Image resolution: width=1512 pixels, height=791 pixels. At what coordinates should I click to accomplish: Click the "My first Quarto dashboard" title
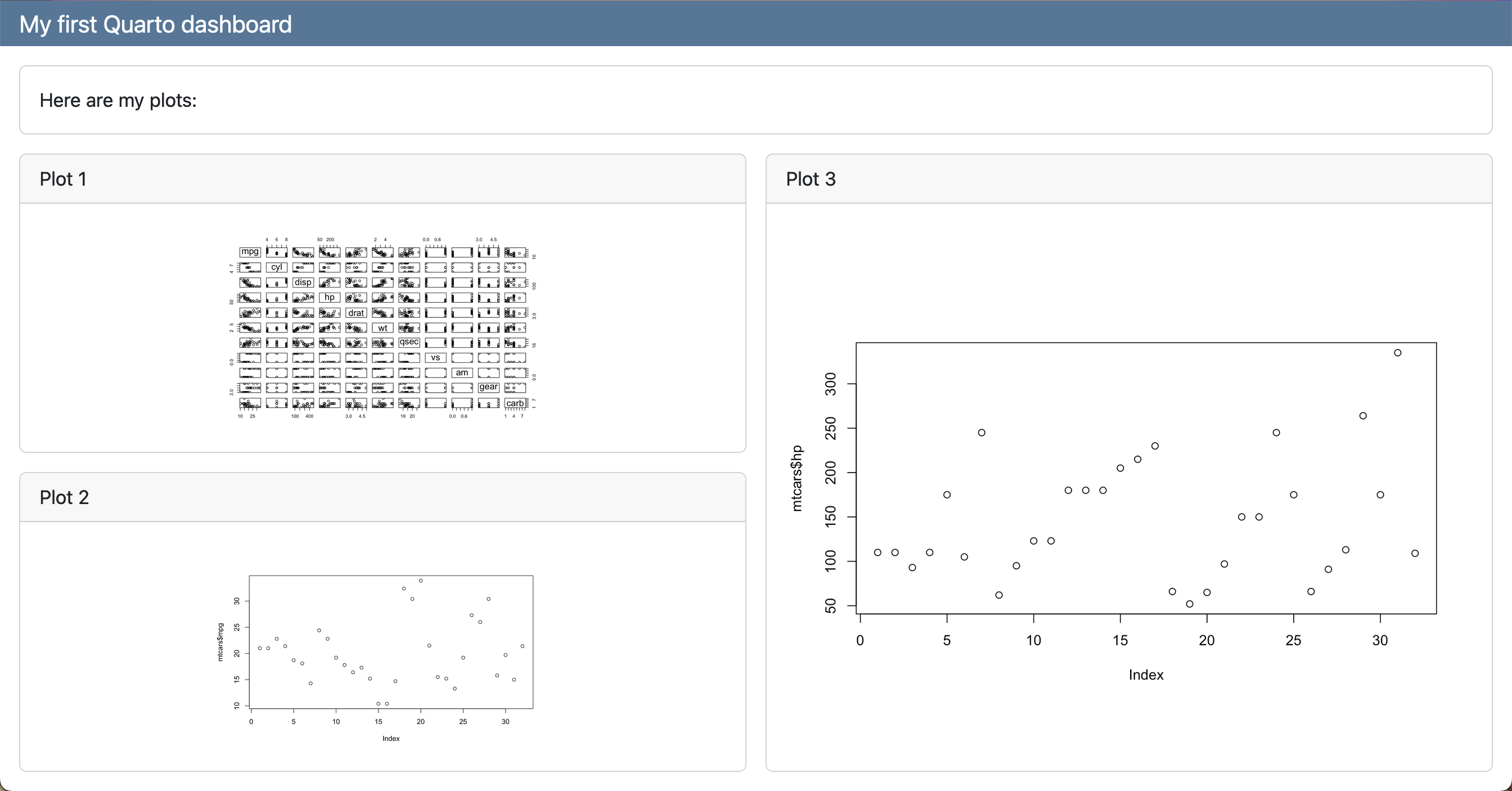coord(155,24)
